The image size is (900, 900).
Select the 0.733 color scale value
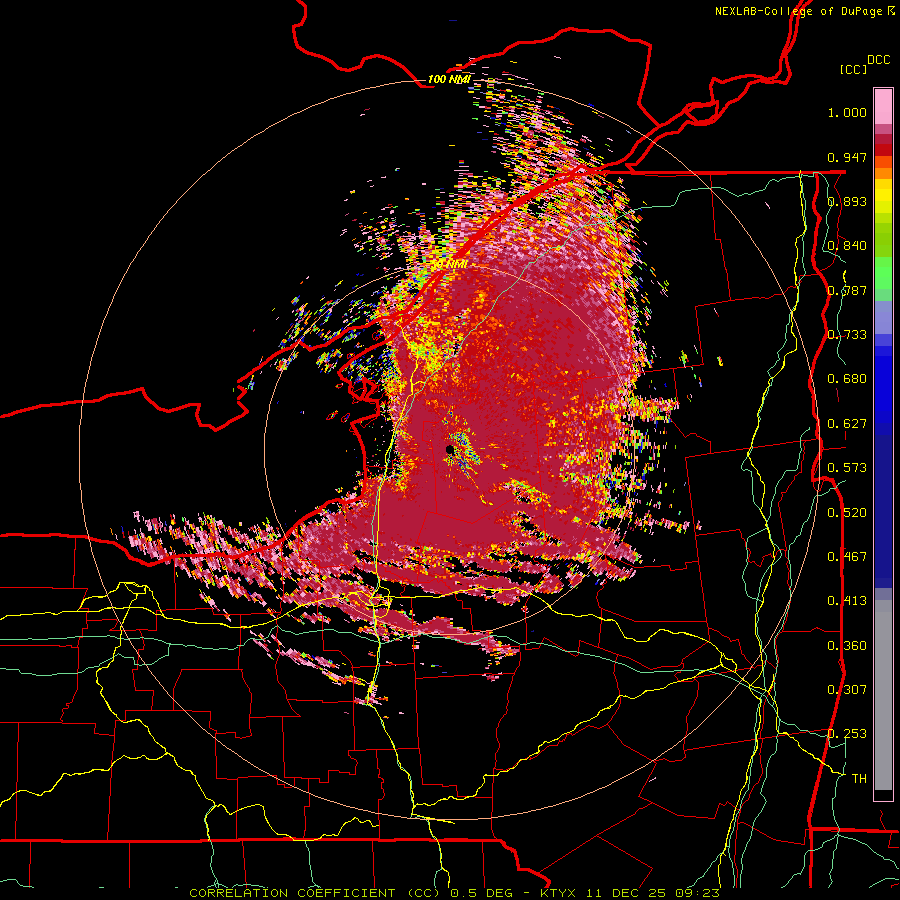(847, 334)
